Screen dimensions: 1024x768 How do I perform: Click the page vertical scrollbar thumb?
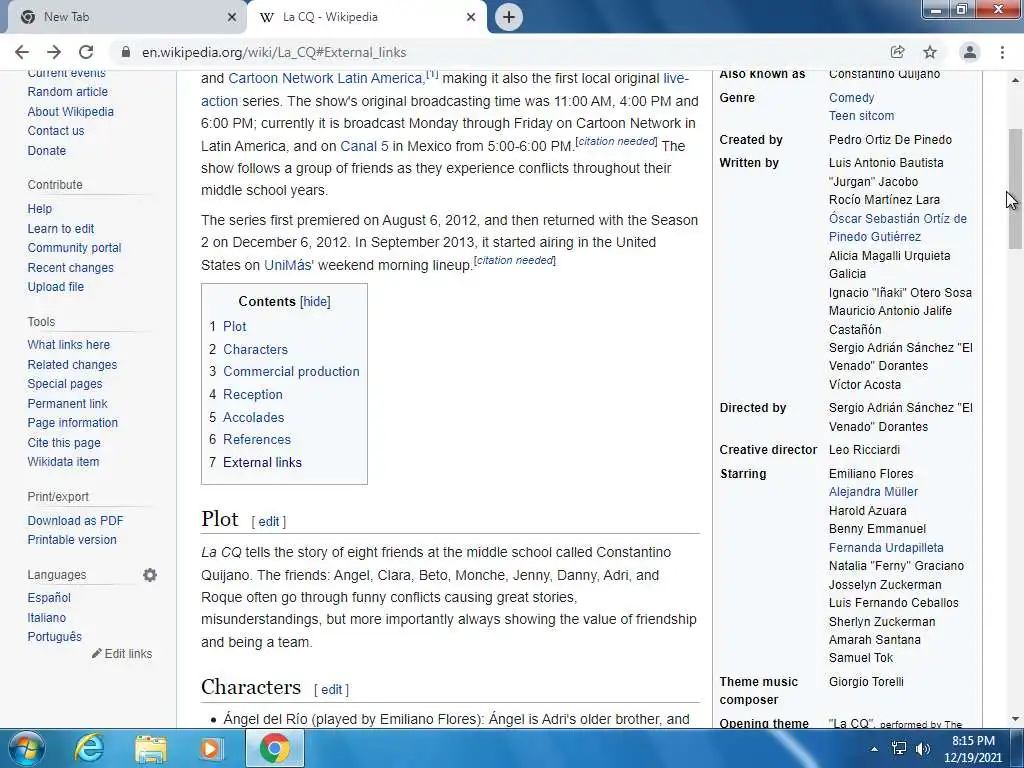tap(1015, 189)
